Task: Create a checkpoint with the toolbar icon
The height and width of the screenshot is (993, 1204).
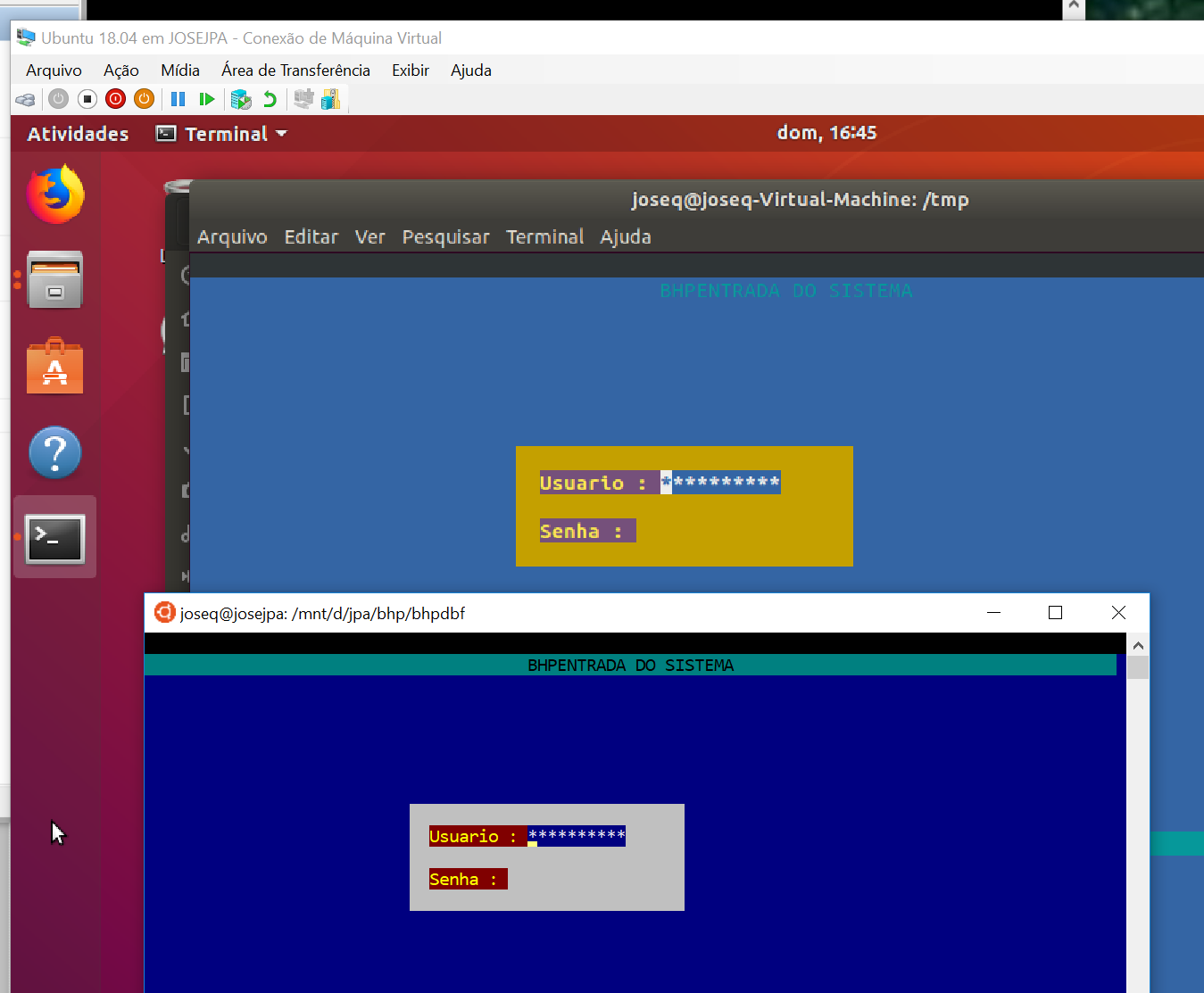Action: coord(241,99)
